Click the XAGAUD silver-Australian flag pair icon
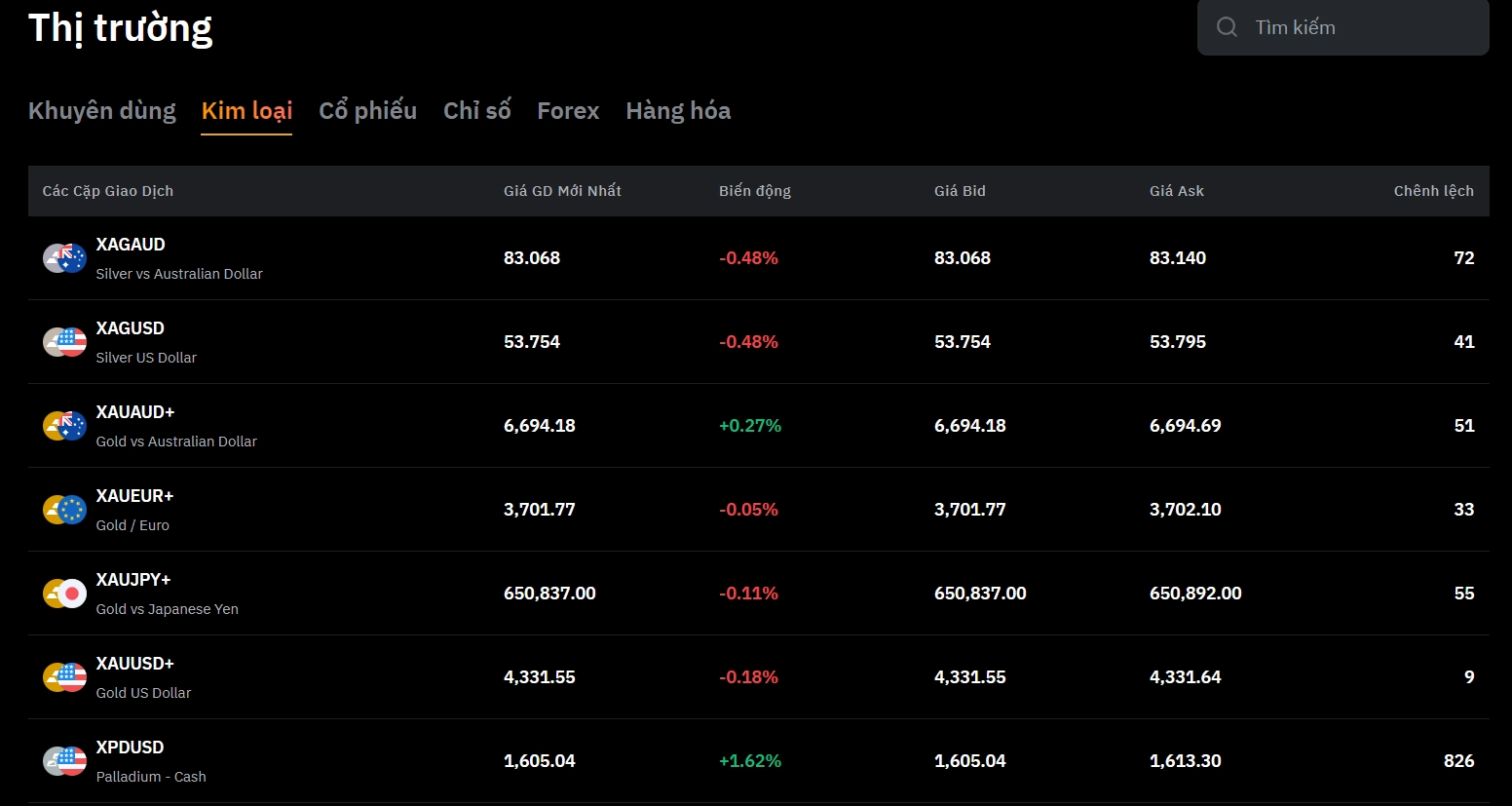Screen dimensions: 1512x806 point(64,258)
